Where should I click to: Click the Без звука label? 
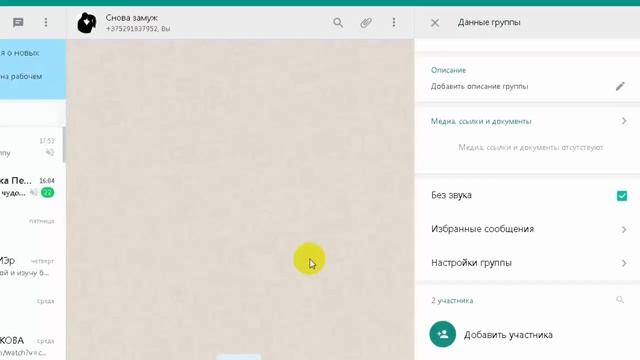pos(451,195)
